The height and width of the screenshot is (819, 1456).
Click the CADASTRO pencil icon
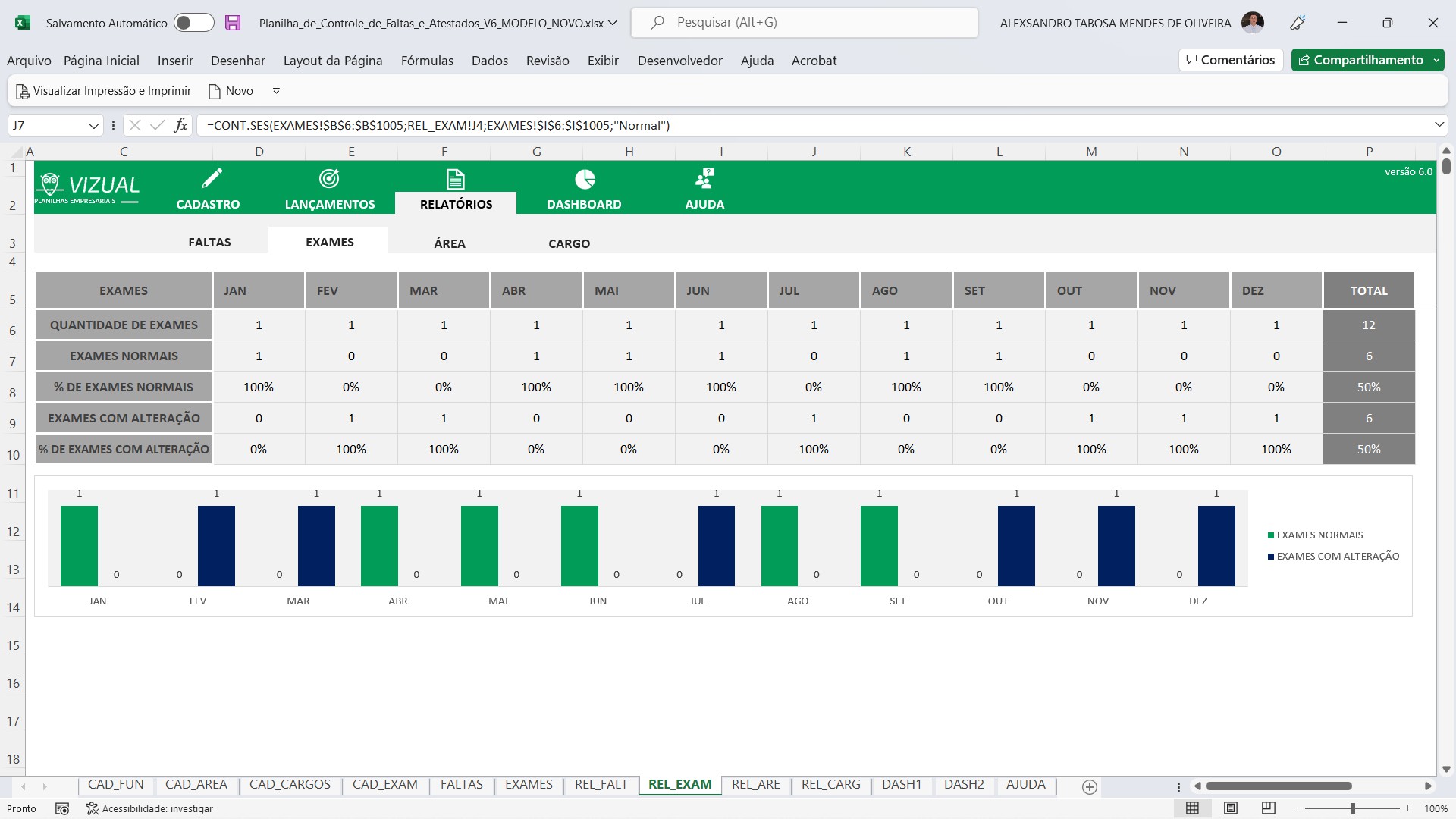coord(211,179)
